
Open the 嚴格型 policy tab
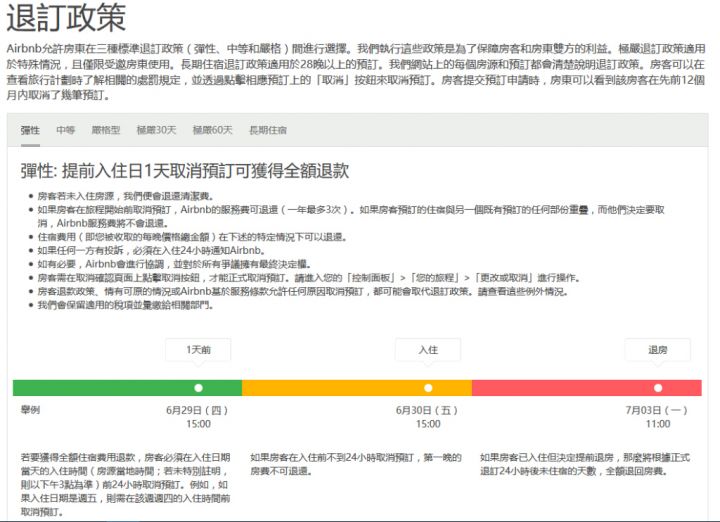(106, 130)
